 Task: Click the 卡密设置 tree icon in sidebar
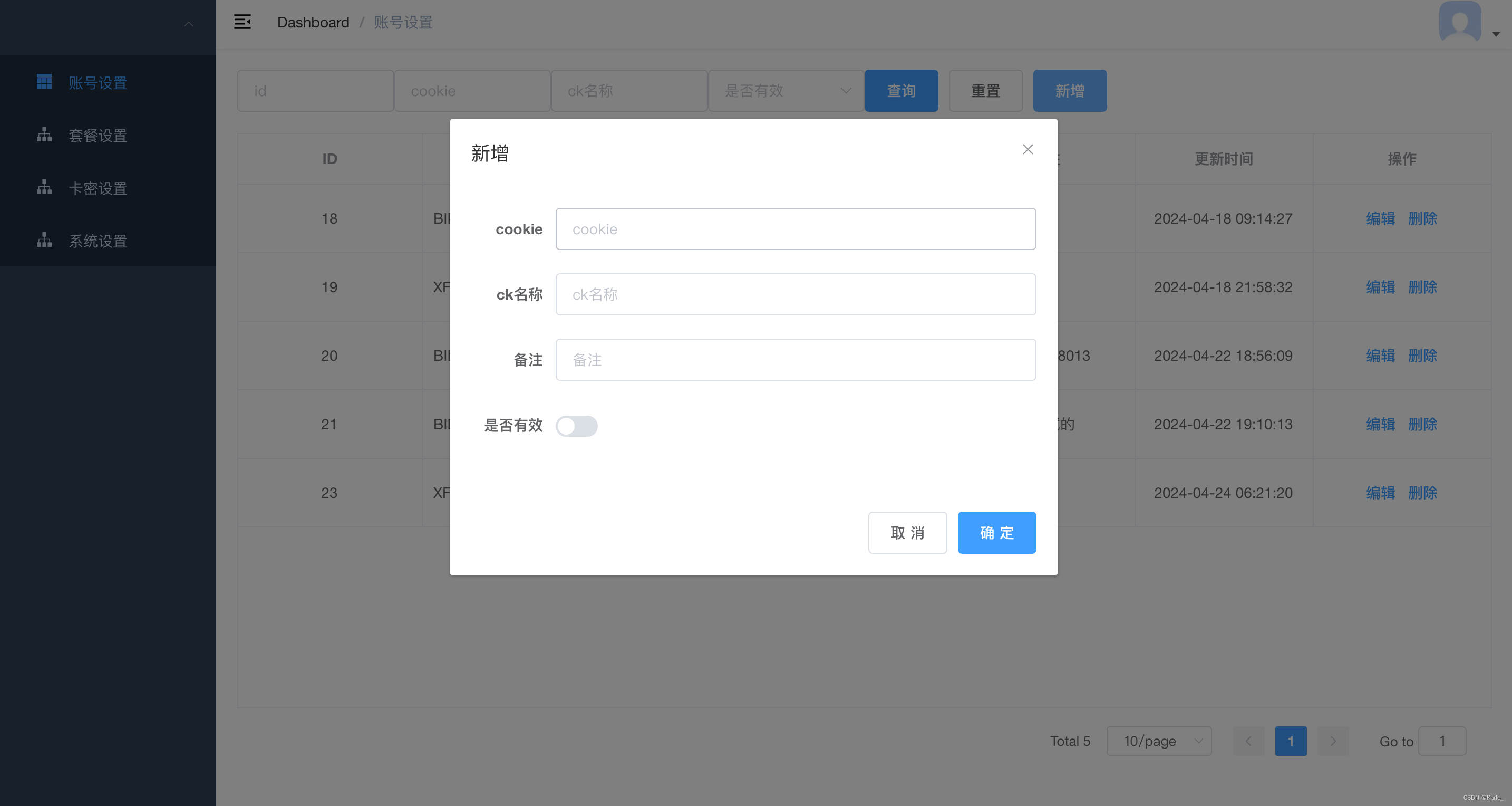click(44, 187)
